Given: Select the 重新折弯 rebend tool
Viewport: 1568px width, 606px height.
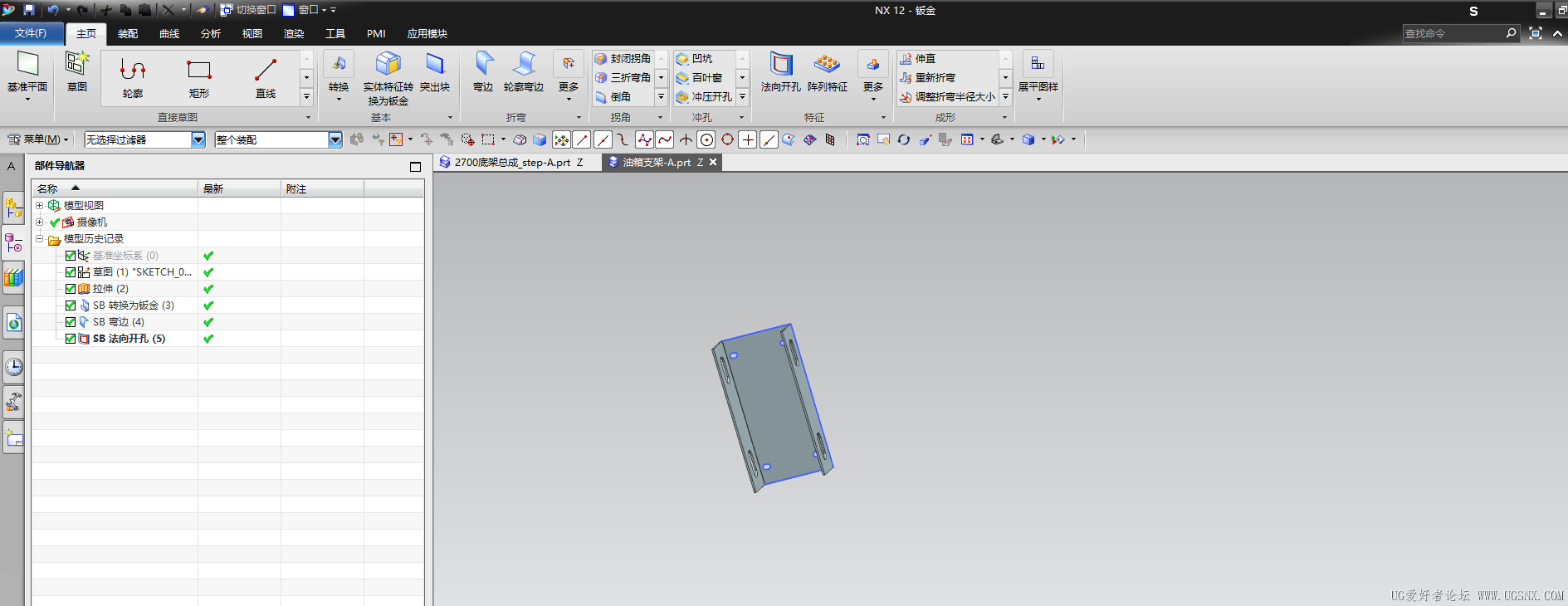Looking at the screenshot, I should coord(928,78).
